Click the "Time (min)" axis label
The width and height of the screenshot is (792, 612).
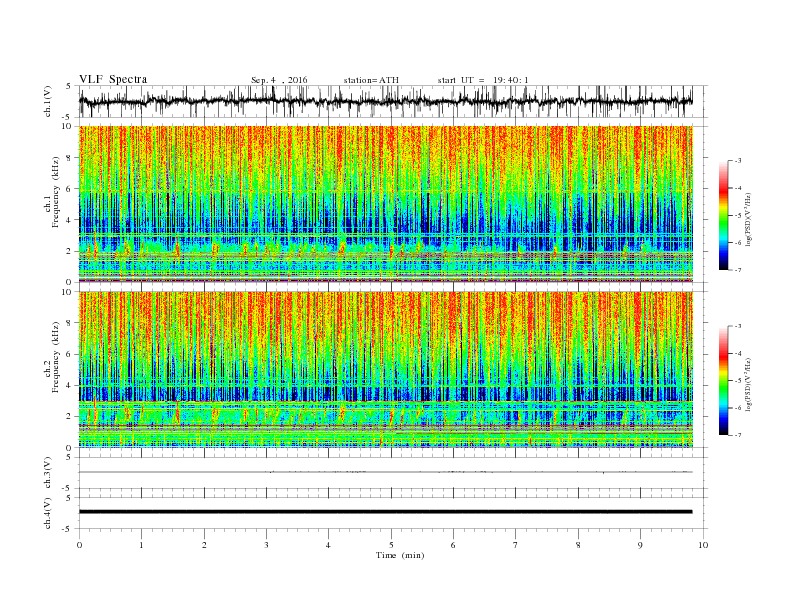click(400, 555)
